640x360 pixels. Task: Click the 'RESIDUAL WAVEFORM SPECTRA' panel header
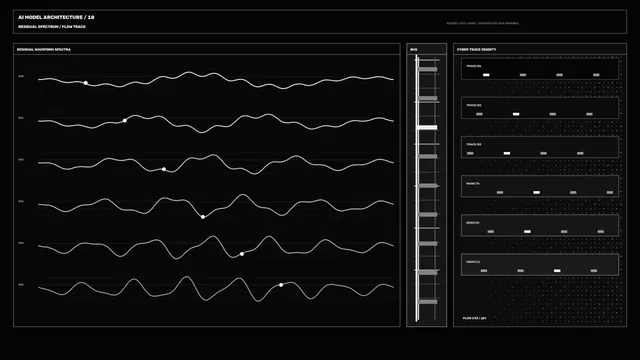[x=44, y=49]
